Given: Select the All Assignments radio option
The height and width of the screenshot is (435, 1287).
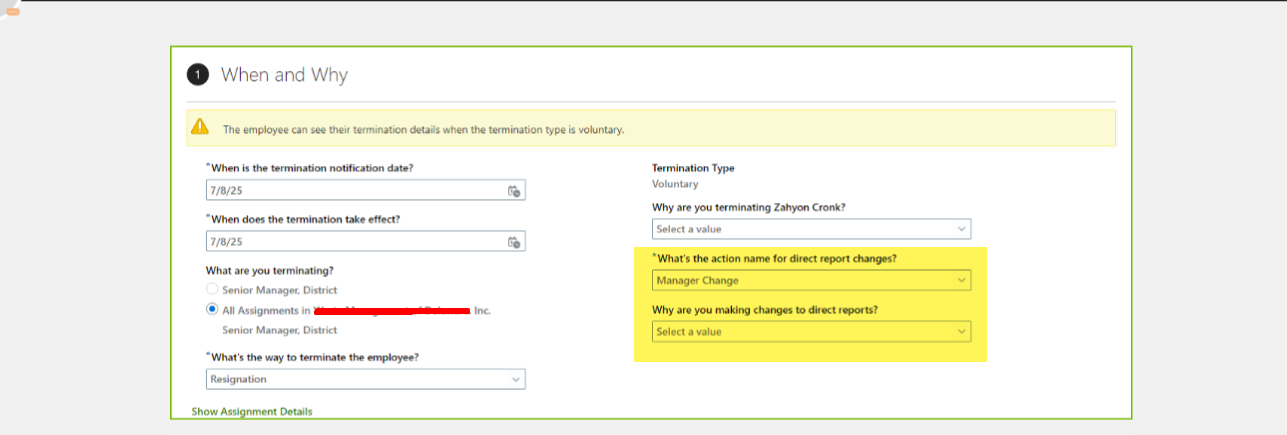Looking at the screenshot, I should click(212, 310).
